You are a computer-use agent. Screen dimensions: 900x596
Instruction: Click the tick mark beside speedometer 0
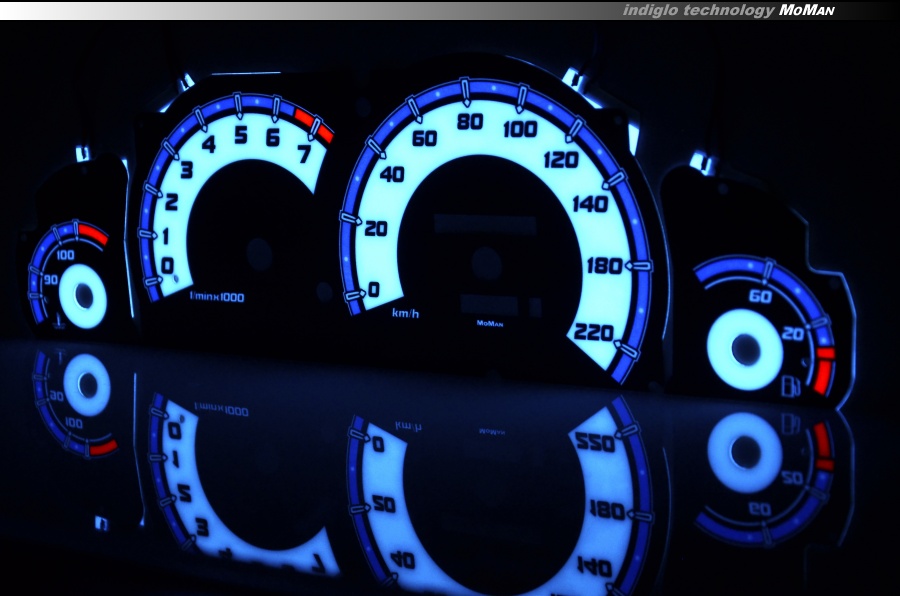(354, 295)
